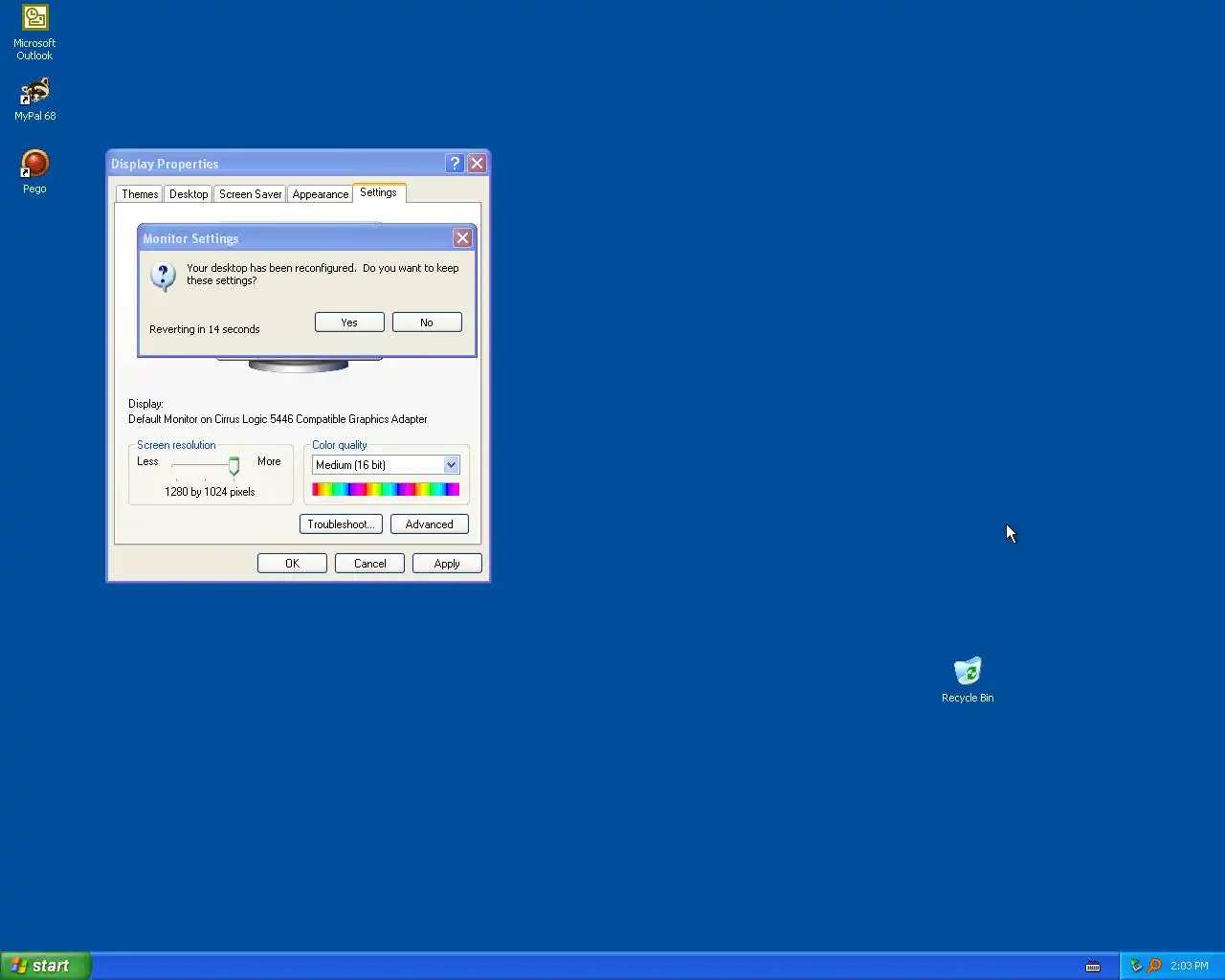Click the Display Properties title bar
This screenshot has width=1225, height=980.
click(x=276, y=164)
